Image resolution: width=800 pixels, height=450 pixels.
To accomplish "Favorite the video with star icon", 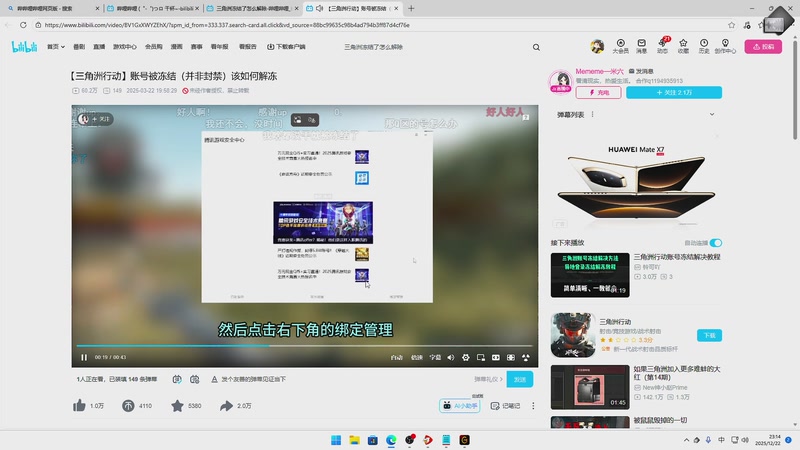I will coord(177,406).
